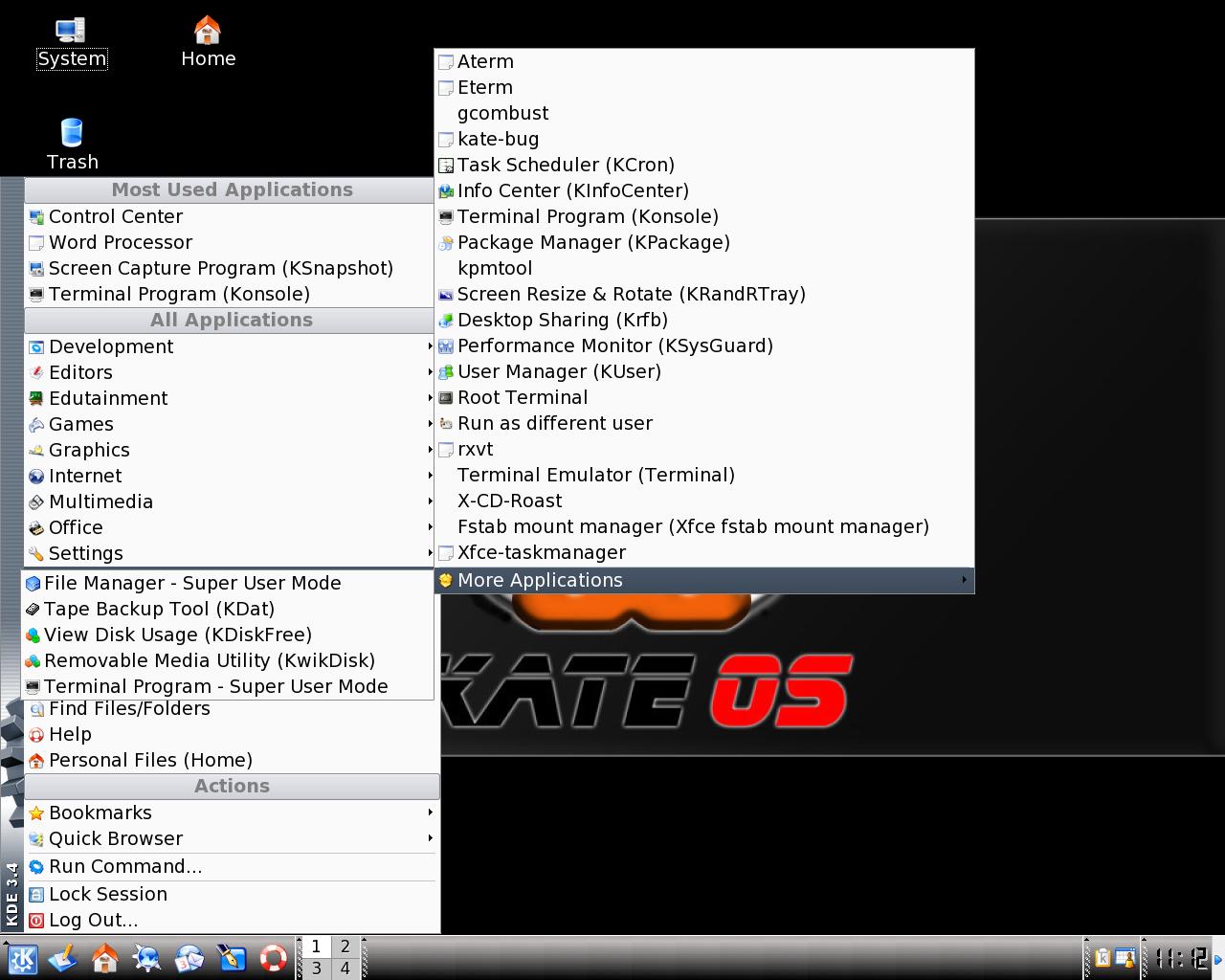1225x980 pixels.
Task: Launch rxvt from the submenu
Action: (703, 450)
